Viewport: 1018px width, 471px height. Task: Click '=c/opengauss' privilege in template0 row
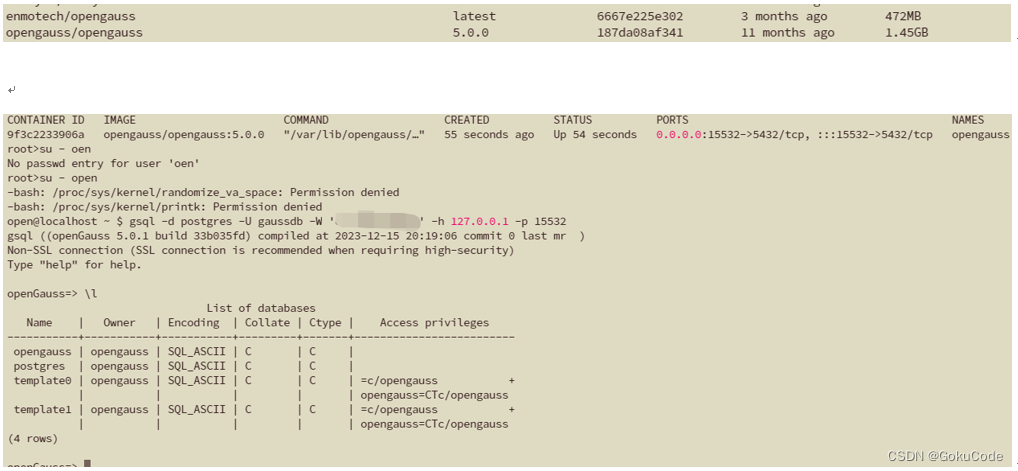click(x=399, y=381)
